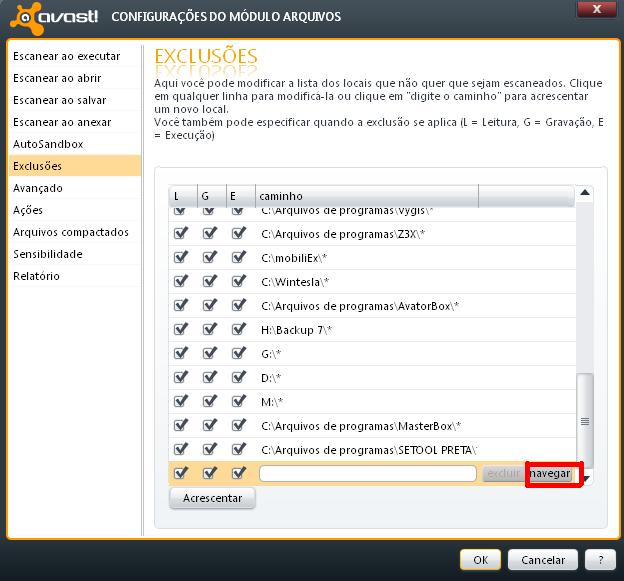Toggle G checkbox for H:\Backup 7\*
The image size is (624, 581).
coord(210,329)
